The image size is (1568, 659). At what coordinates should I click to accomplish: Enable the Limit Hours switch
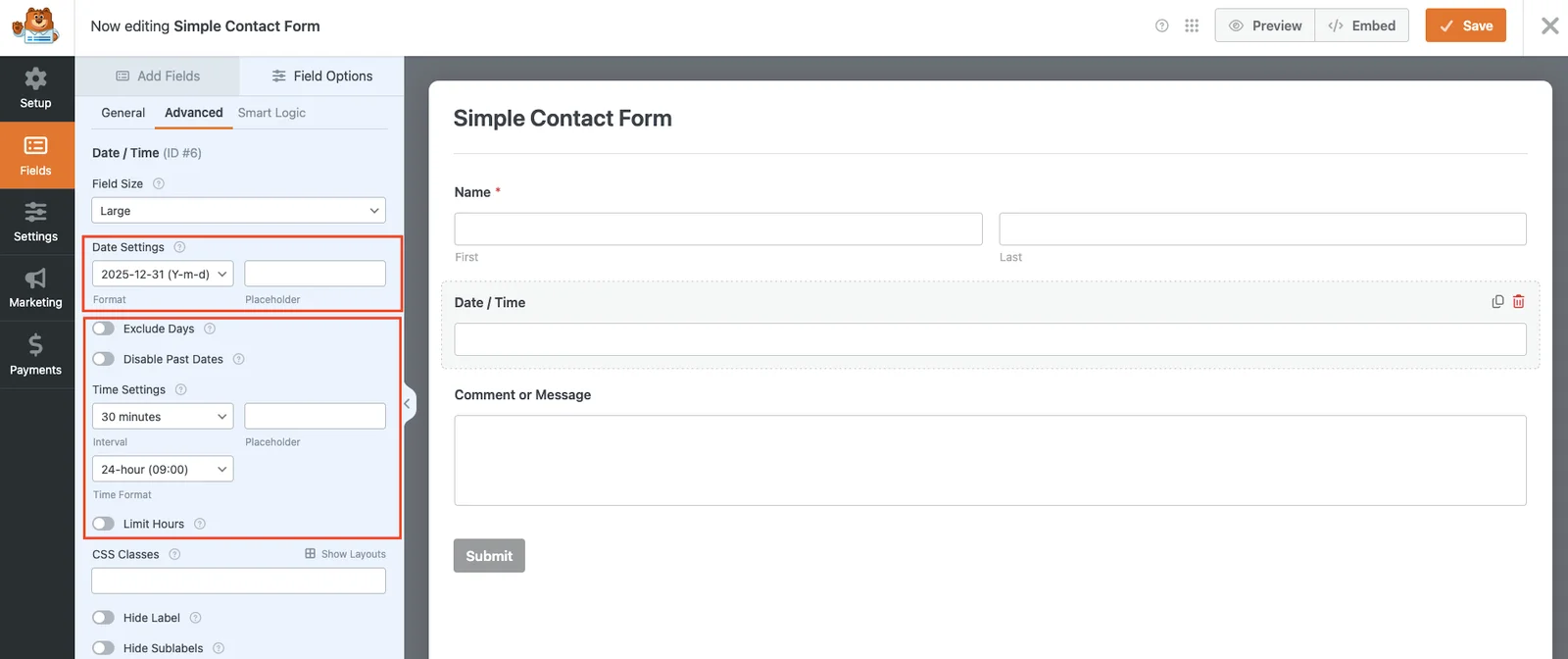(104, 524)
